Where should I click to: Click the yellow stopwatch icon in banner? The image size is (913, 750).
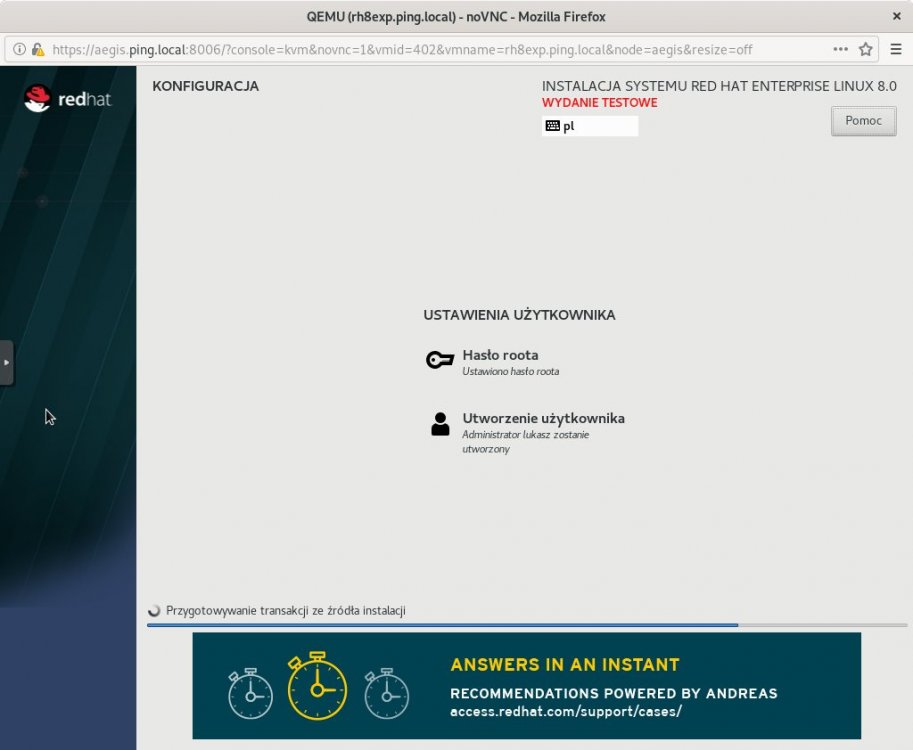point(317,686)
